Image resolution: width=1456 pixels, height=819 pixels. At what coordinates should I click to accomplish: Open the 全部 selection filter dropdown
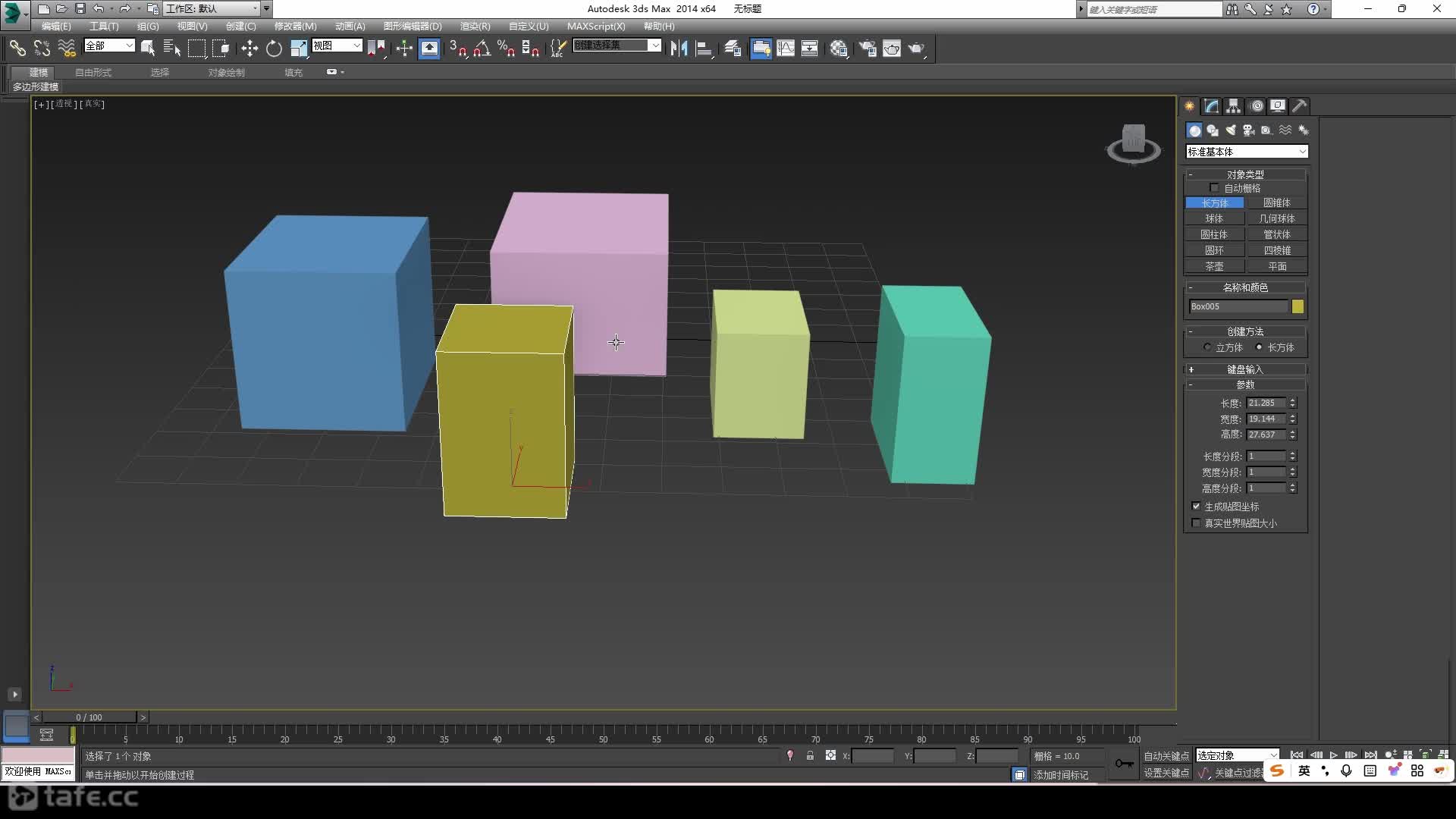[x=109, y=46]
